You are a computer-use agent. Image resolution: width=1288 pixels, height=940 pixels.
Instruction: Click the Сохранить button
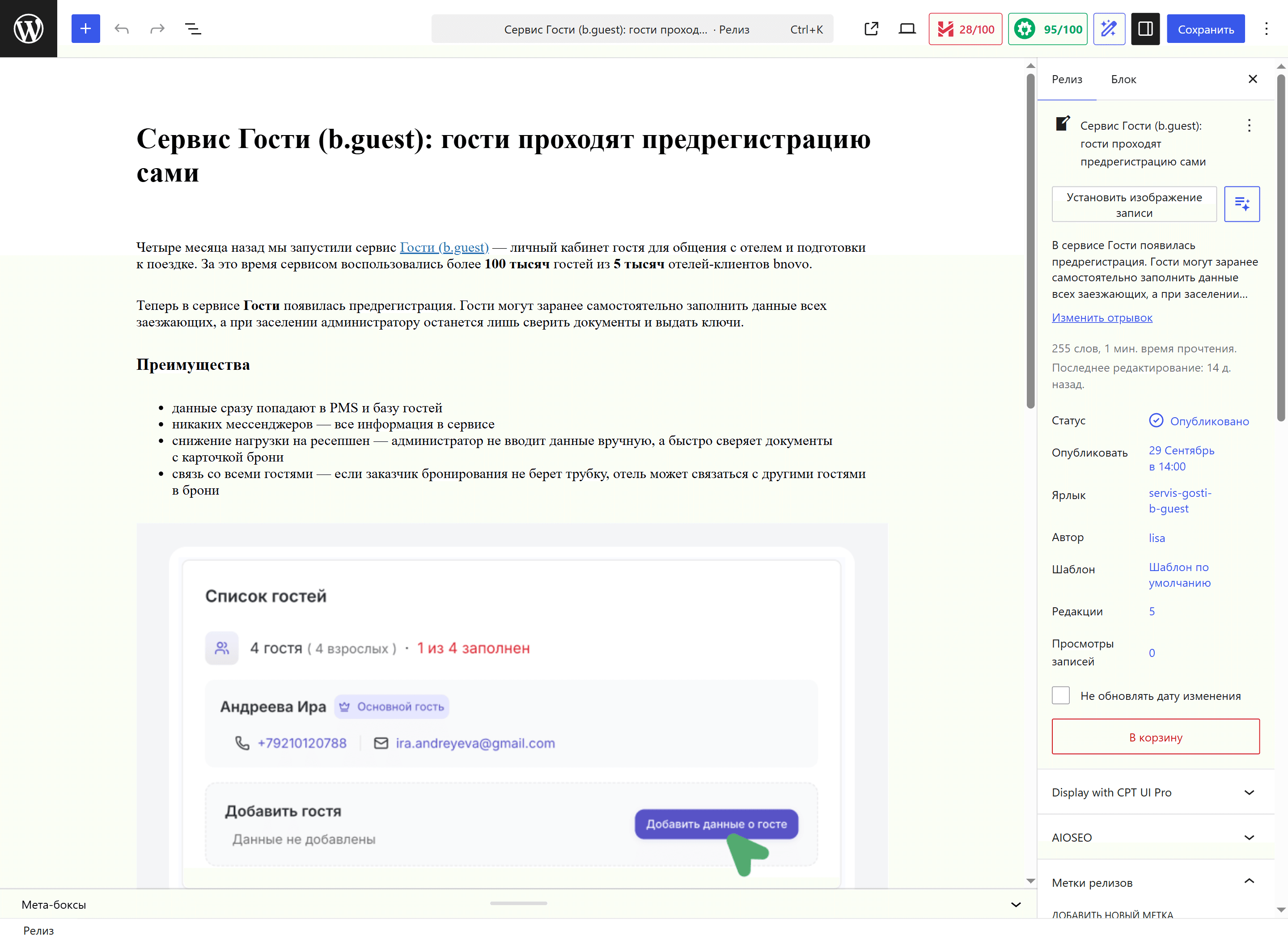click(1206, 29)
